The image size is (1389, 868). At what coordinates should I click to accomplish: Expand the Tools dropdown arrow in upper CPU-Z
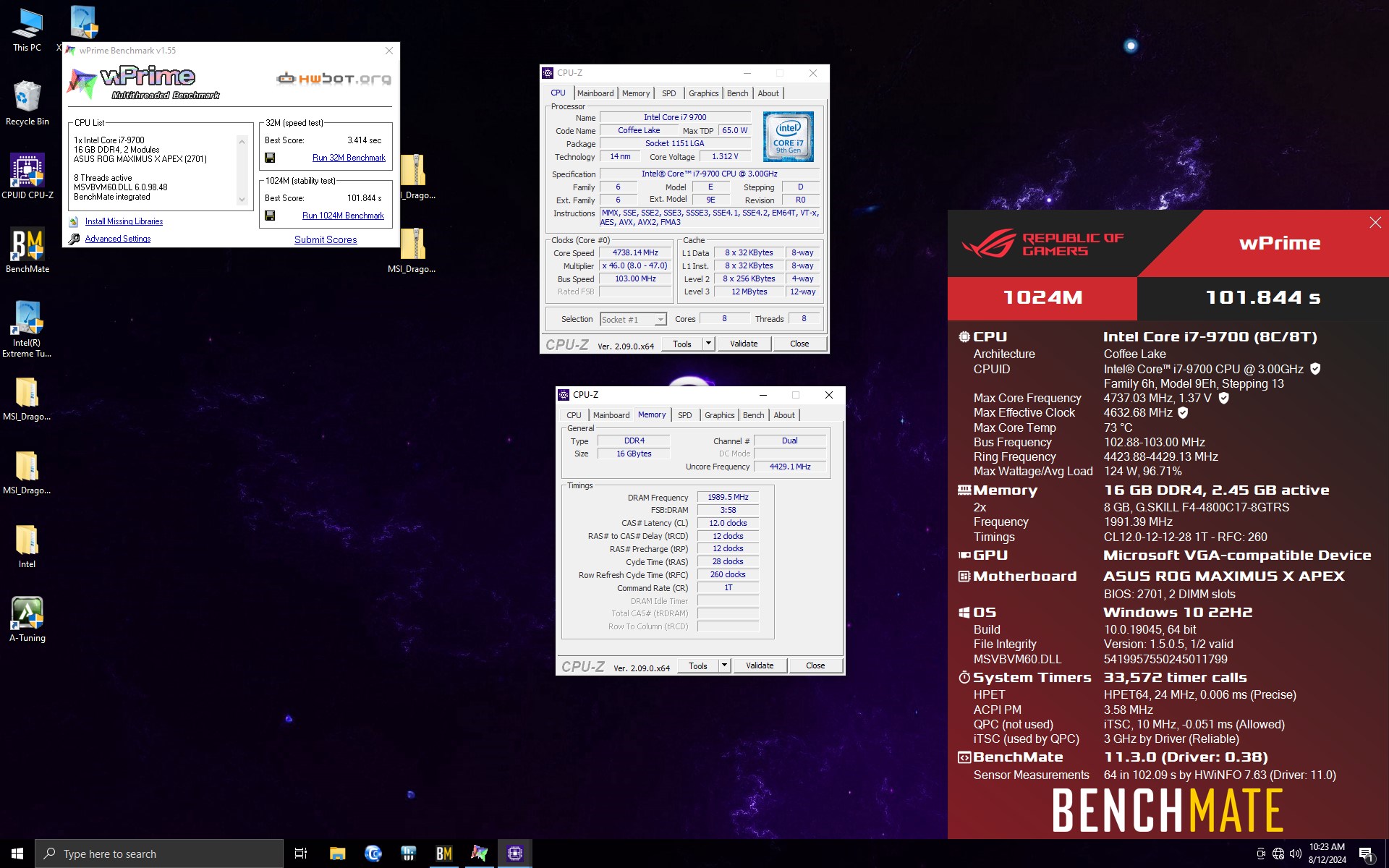click(708, 344)
